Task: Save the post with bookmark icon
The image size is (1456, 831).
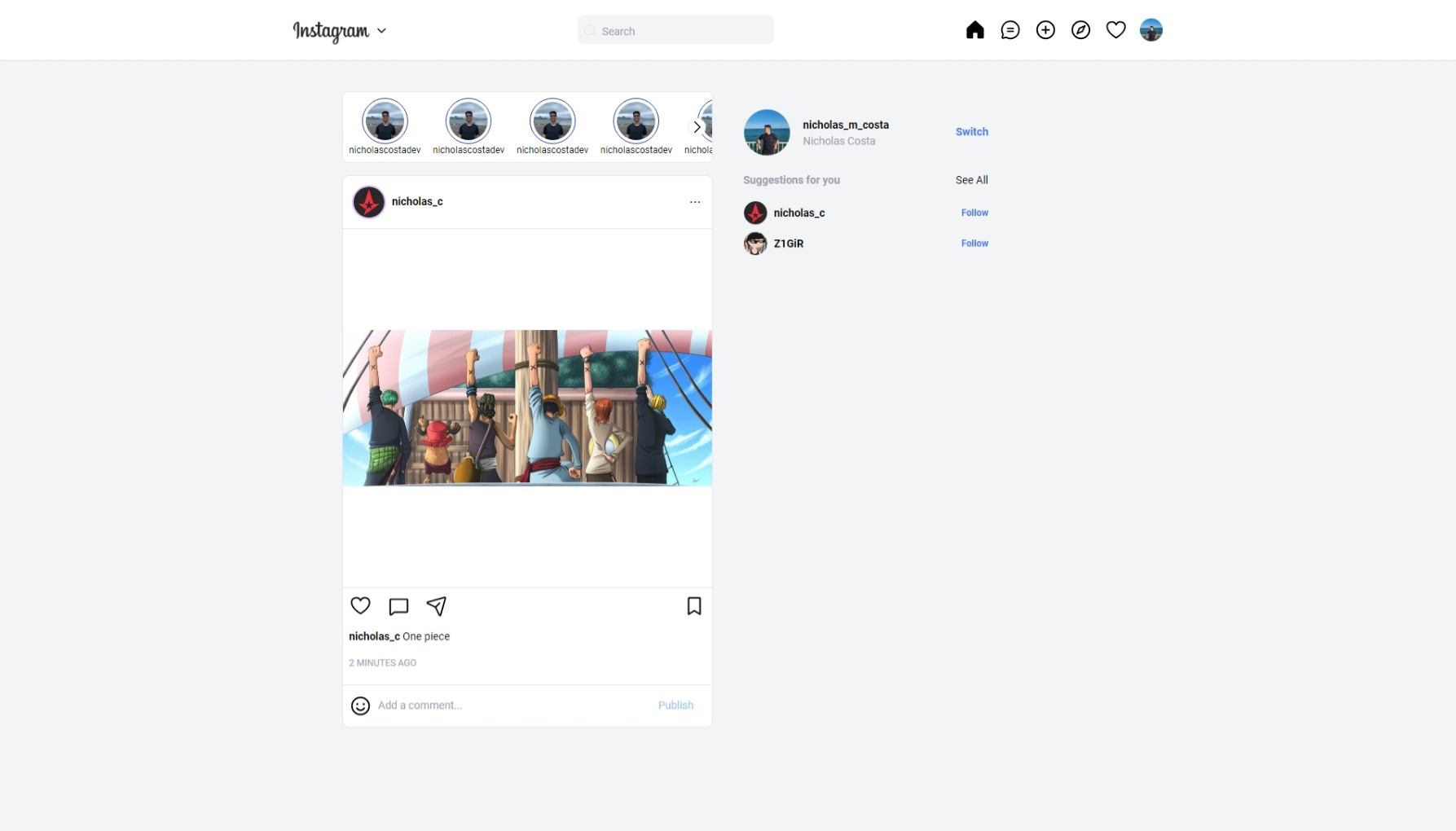Action: (x=694, y=605)
